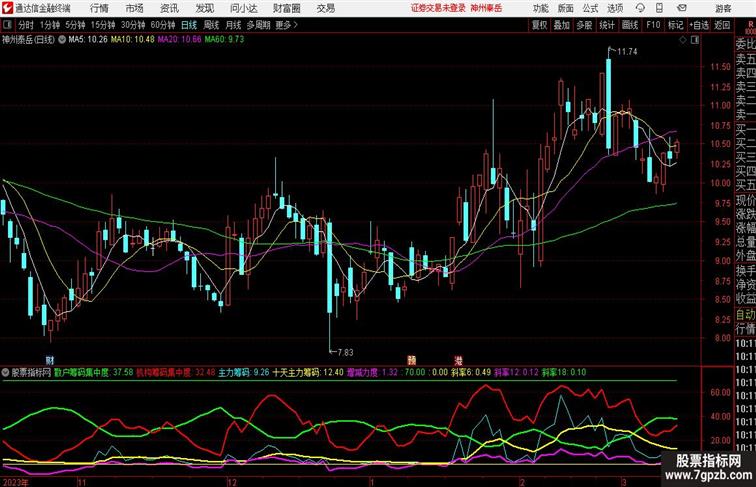Open the 功能 menu
756x487 pixels.
[x=540, y=8]
